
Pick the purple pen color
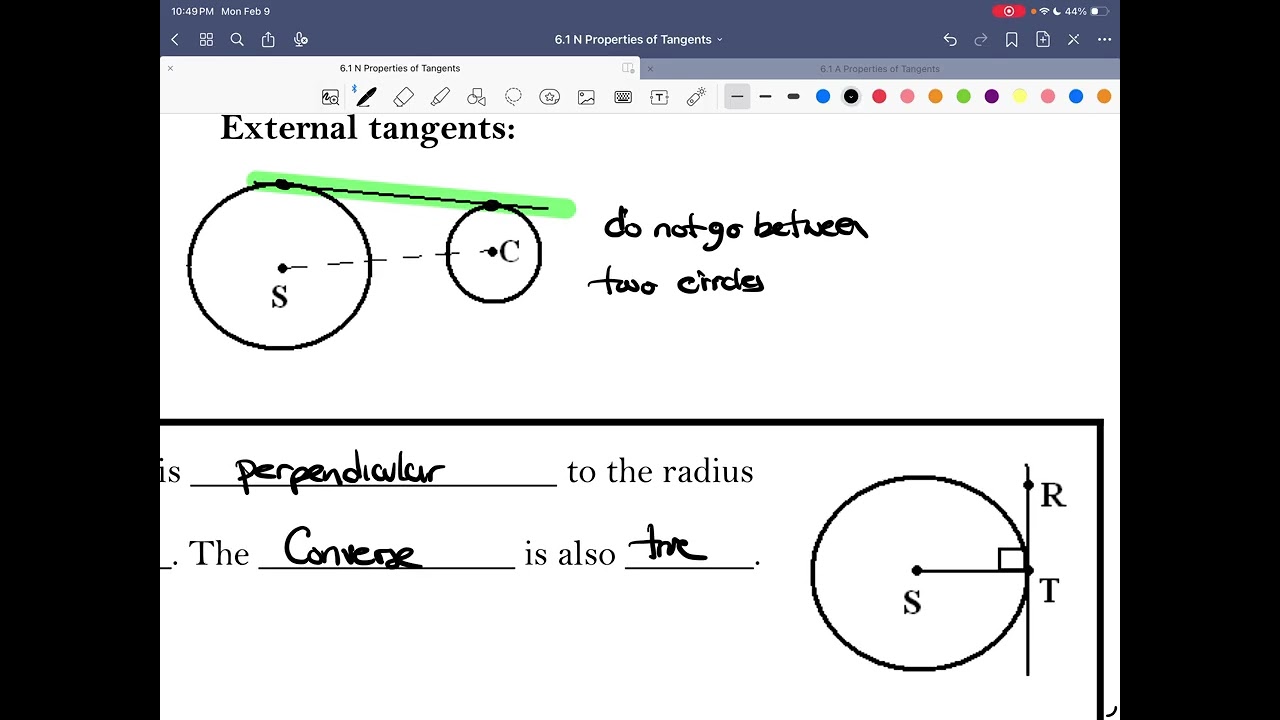[x=991, y=97]
